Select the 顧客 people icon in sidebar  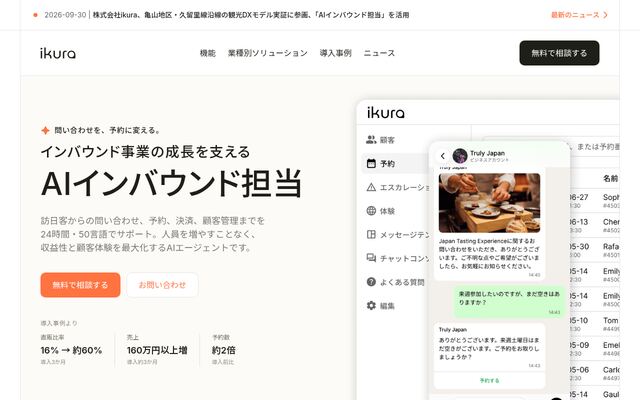coord(371,140)
